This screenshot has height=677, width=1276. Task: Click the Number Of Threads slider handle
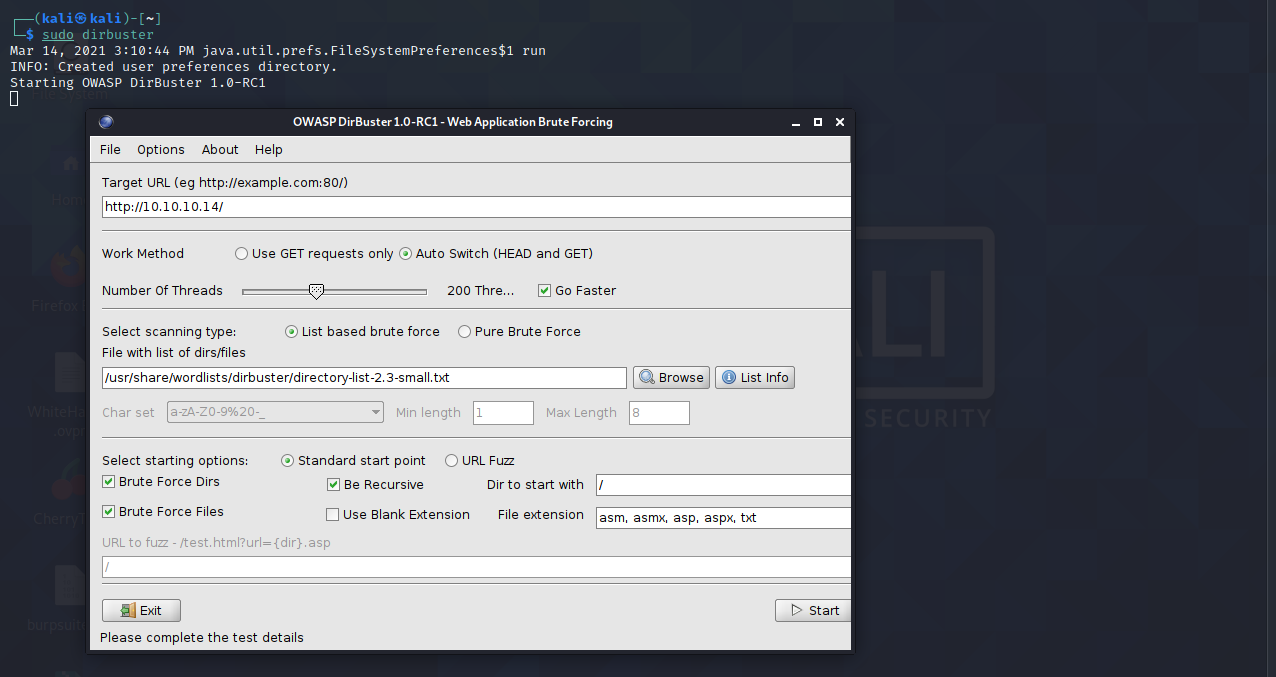(x=316, y=291)
